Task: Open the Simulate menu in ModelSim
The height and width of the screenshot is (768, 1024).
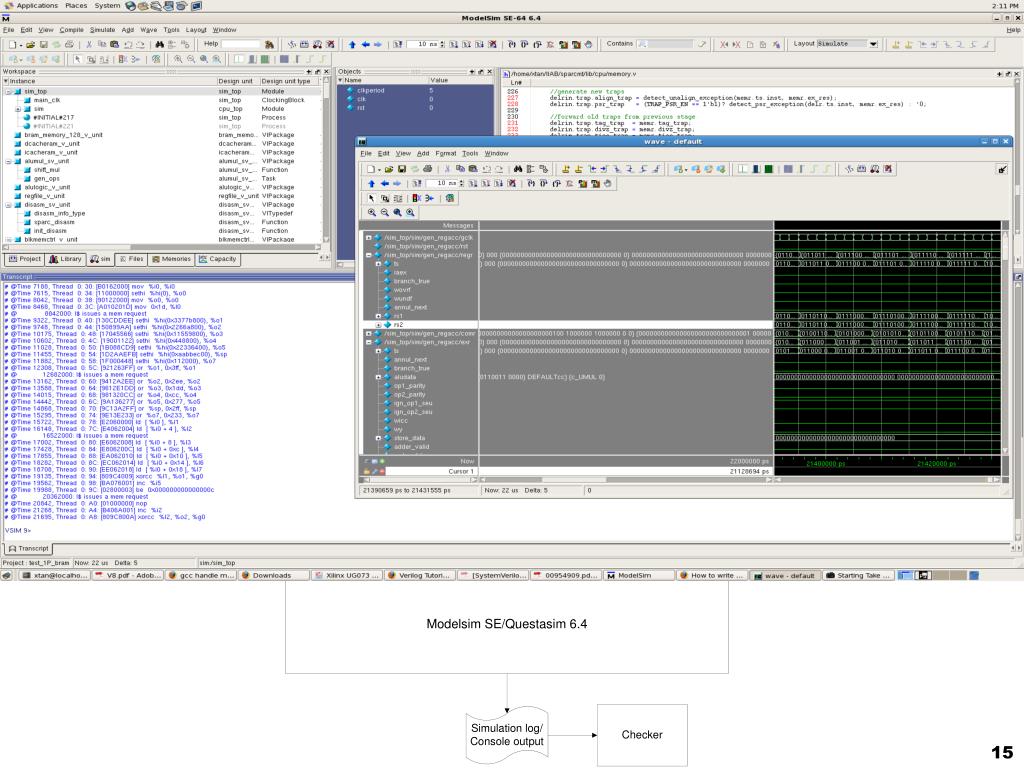Action: coord(103,30)
